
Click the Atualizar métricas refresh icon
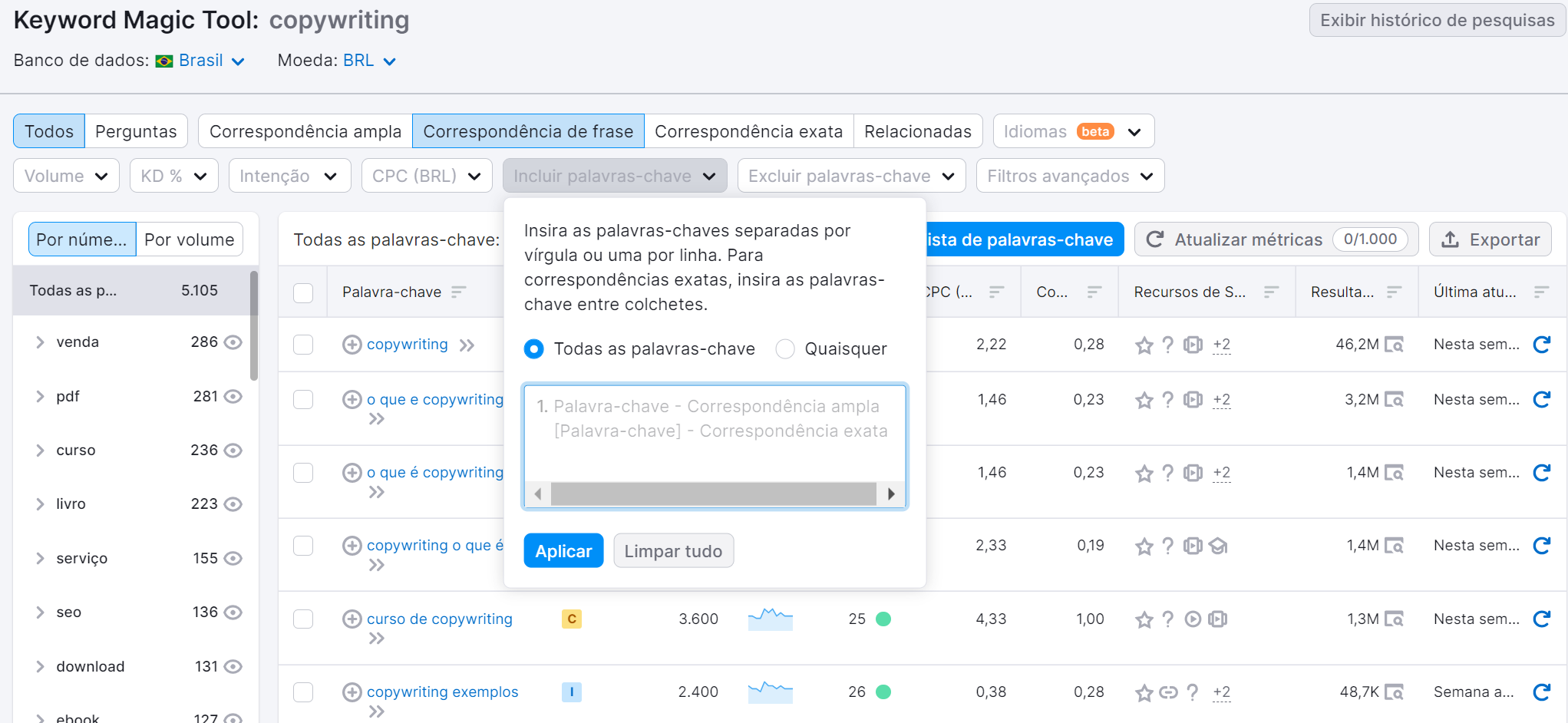pyautogui.click(x=1156, y=239)
